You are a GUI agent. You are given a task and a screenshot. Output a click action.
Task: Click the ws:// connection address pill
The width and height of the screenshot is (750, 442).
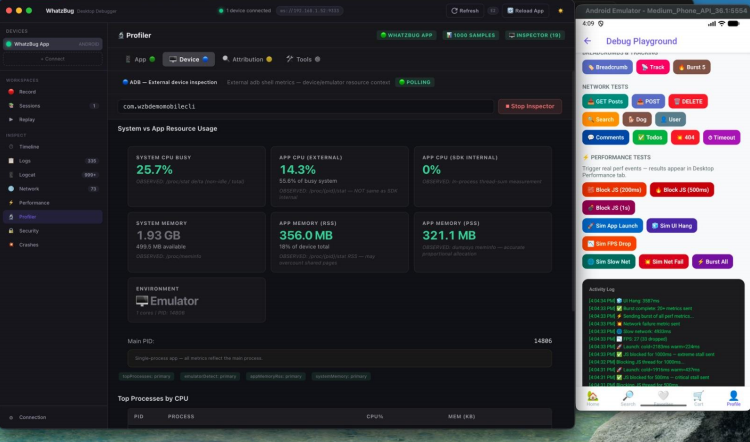point(309,11)
